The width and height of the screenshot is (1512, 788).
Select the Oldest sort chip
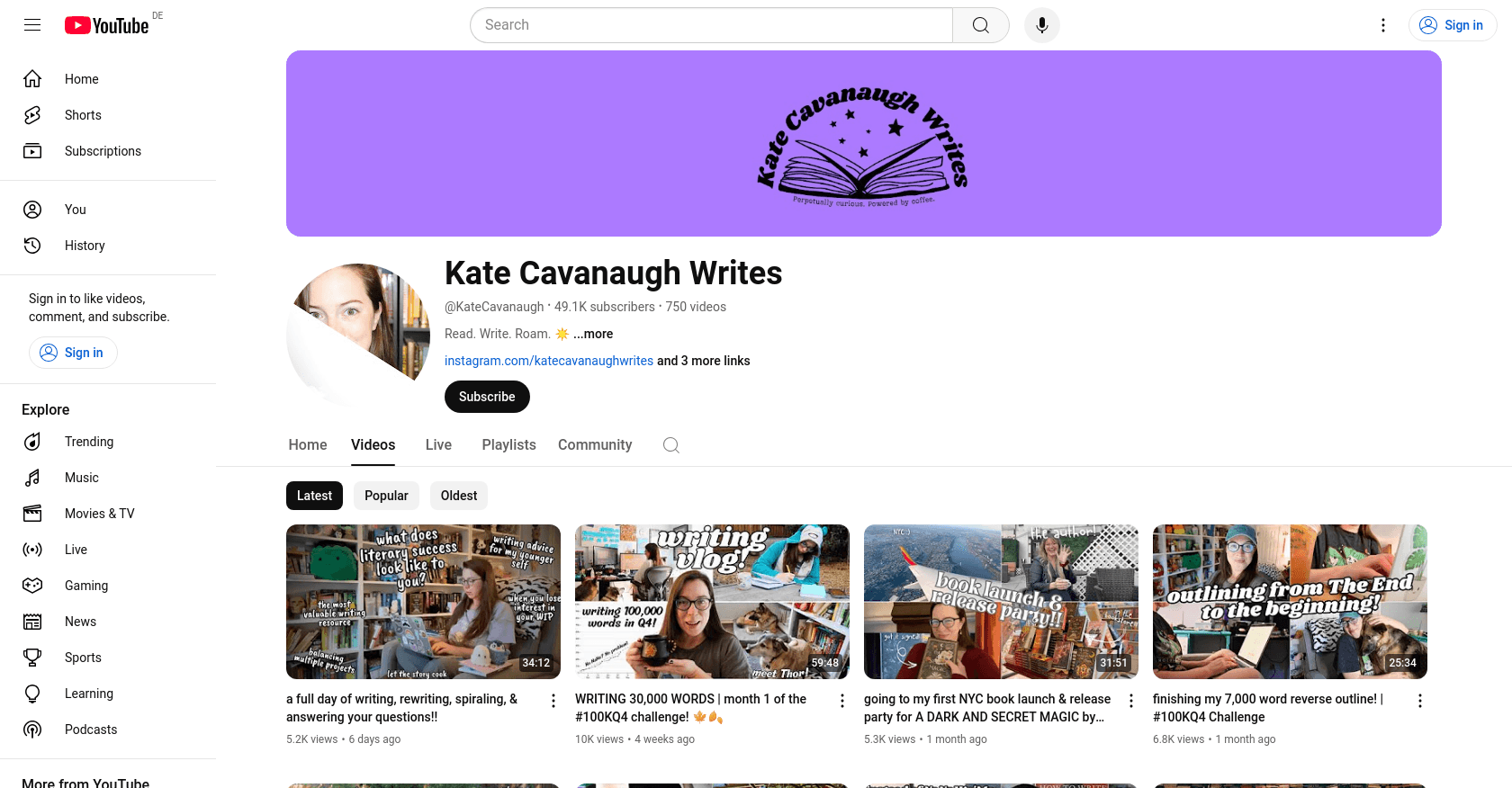[x=459, y=496]
